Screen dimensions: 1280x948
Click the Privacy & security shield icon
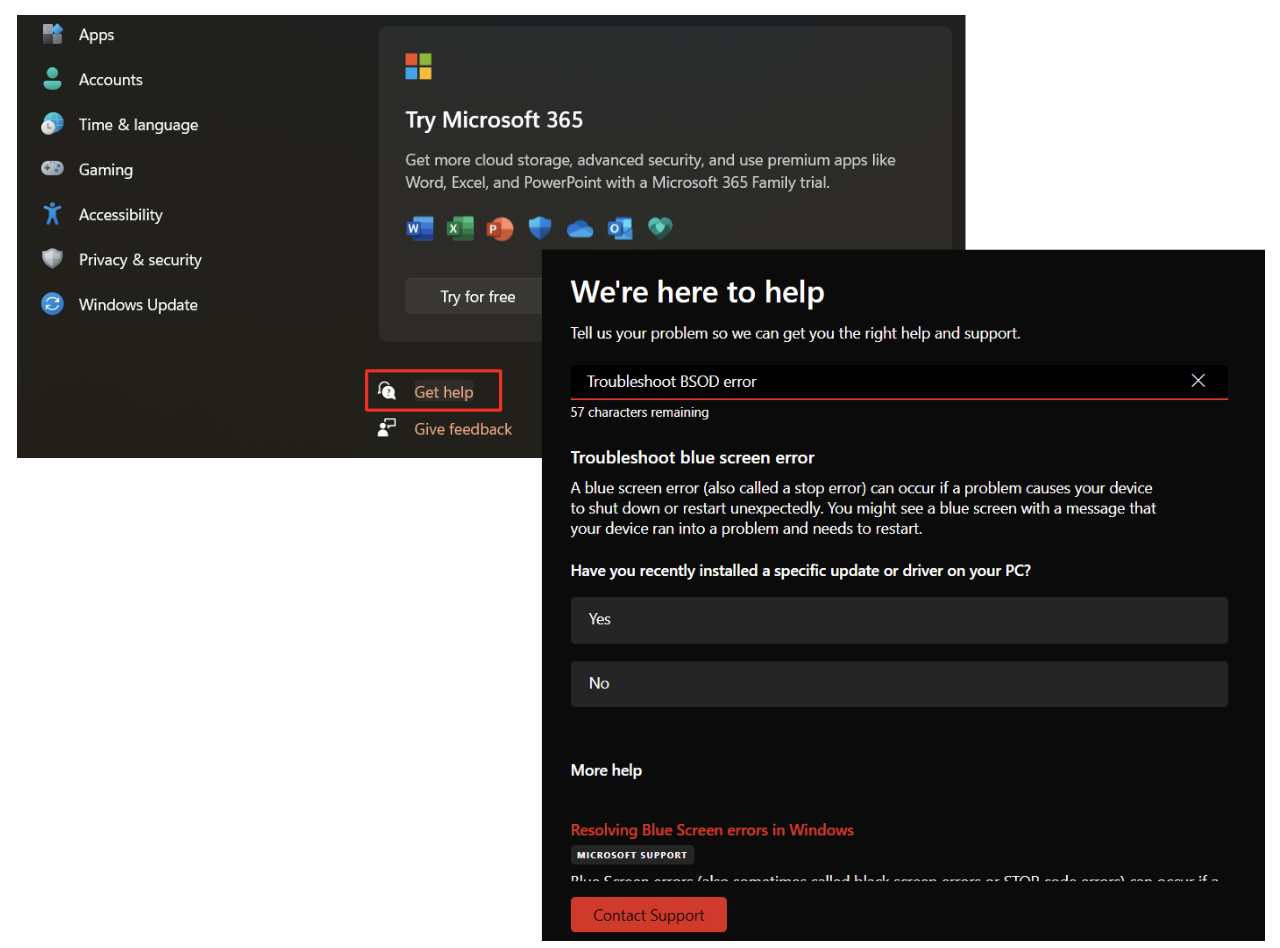53,260
